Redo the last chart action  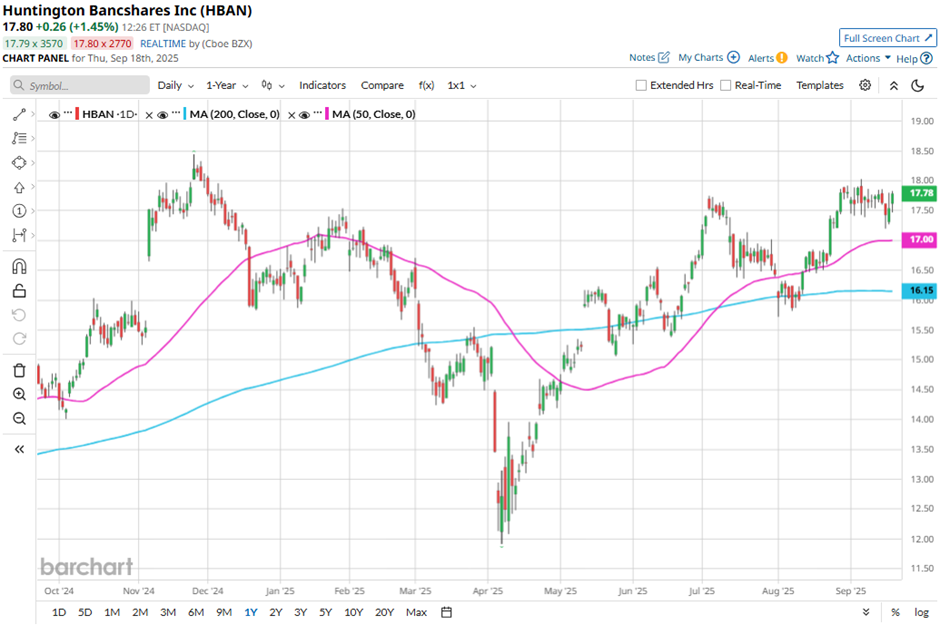click(x=19, y=339)
